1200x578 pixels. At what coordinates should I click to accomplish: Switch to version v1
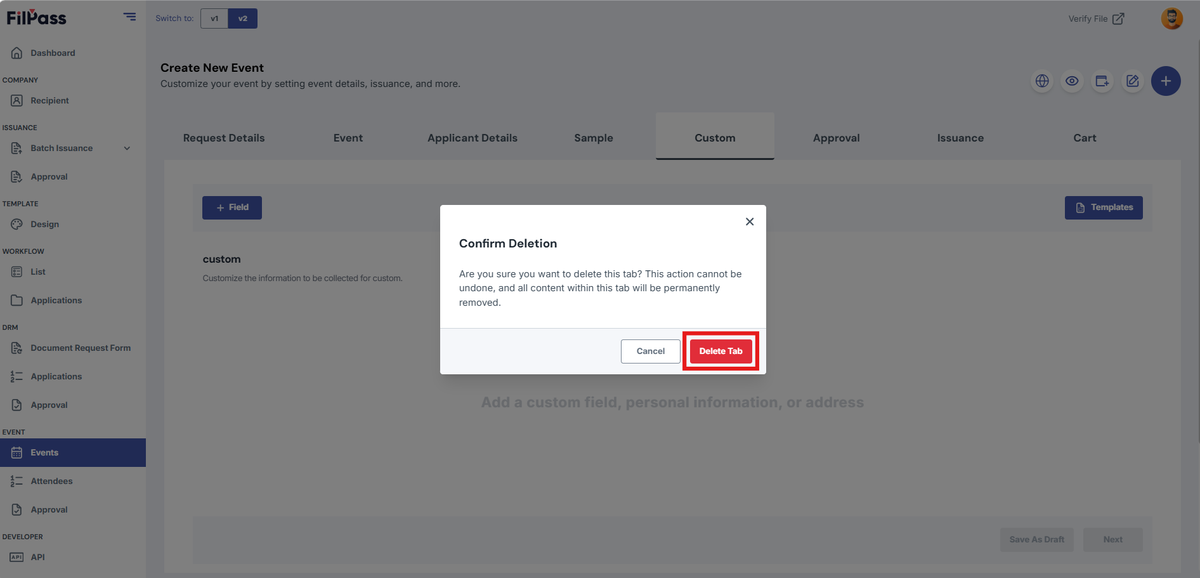[214, 18]
